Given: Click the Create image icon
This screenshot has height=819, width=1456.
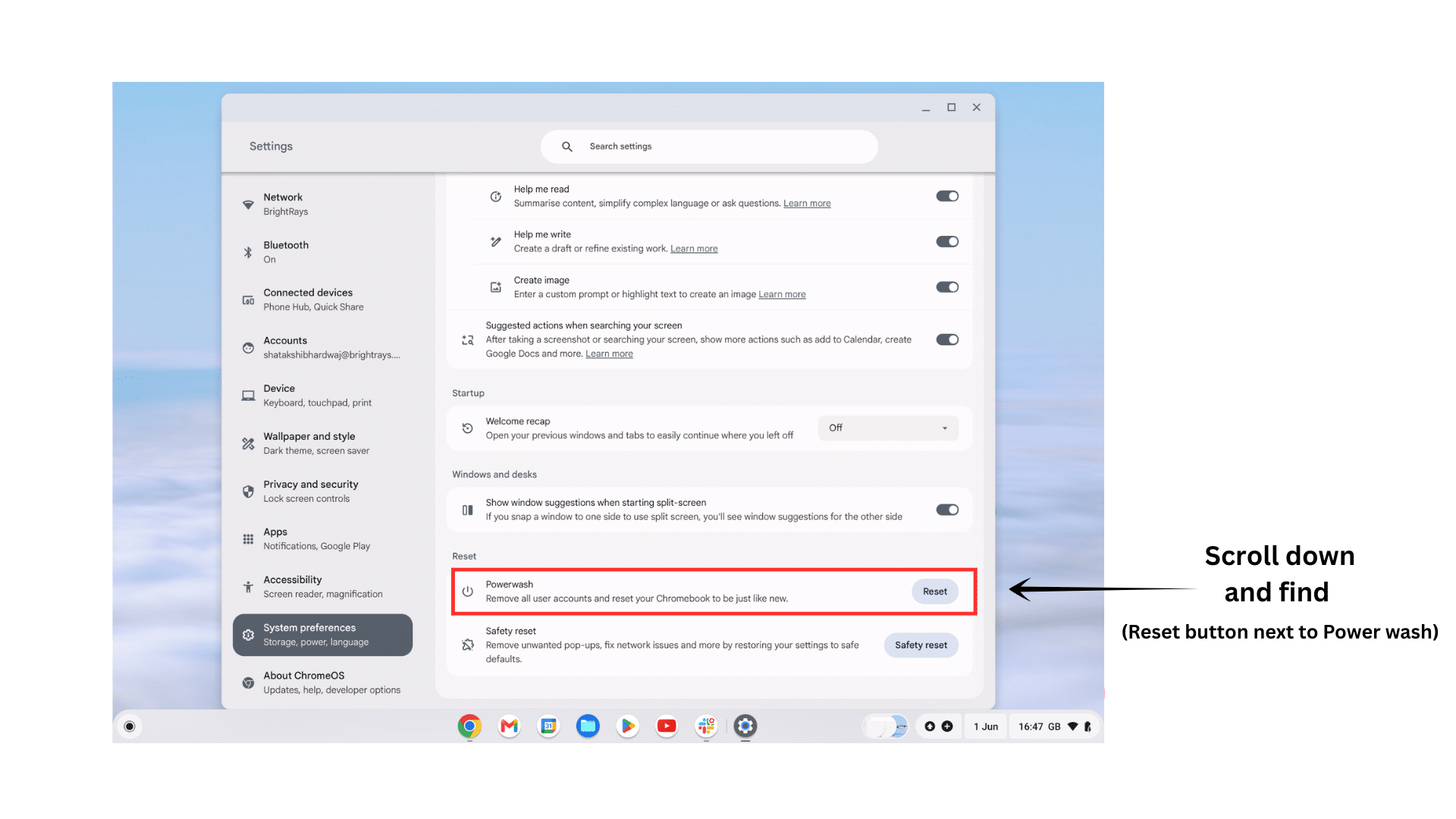Looking at the screenshot, I should tap(496, 287).
